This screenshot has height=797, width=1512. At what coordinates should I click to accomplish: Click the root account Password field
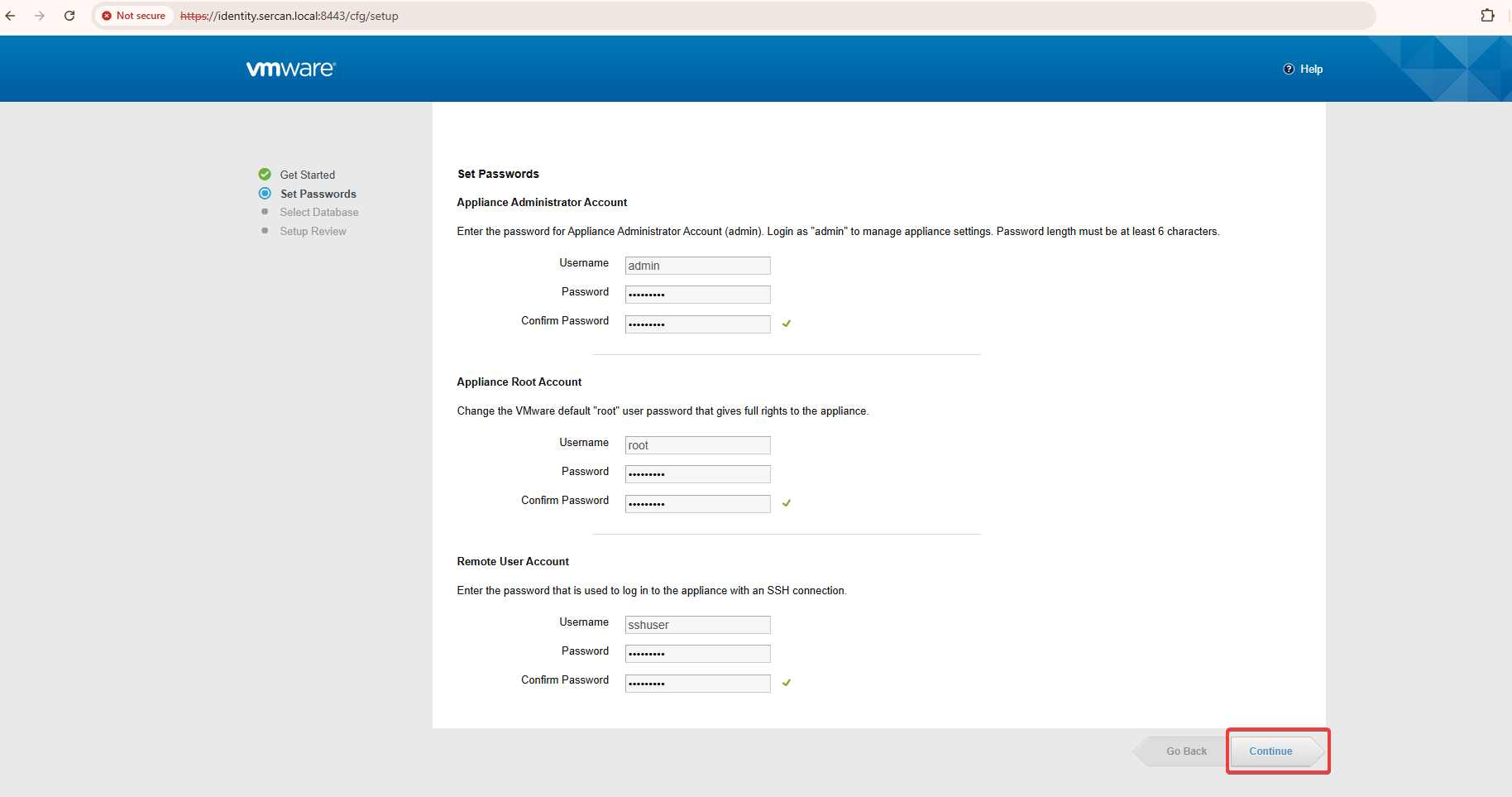[x=697, y=474]
